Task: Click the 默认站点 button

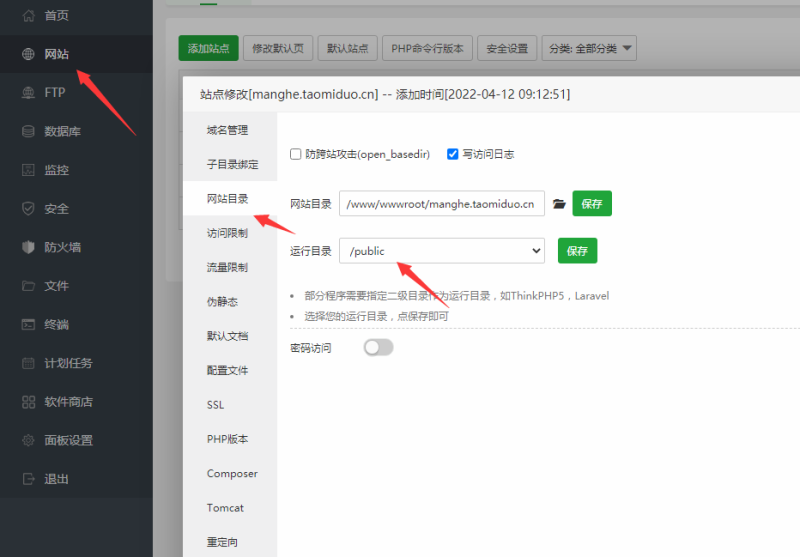Action: click(347, 48)
